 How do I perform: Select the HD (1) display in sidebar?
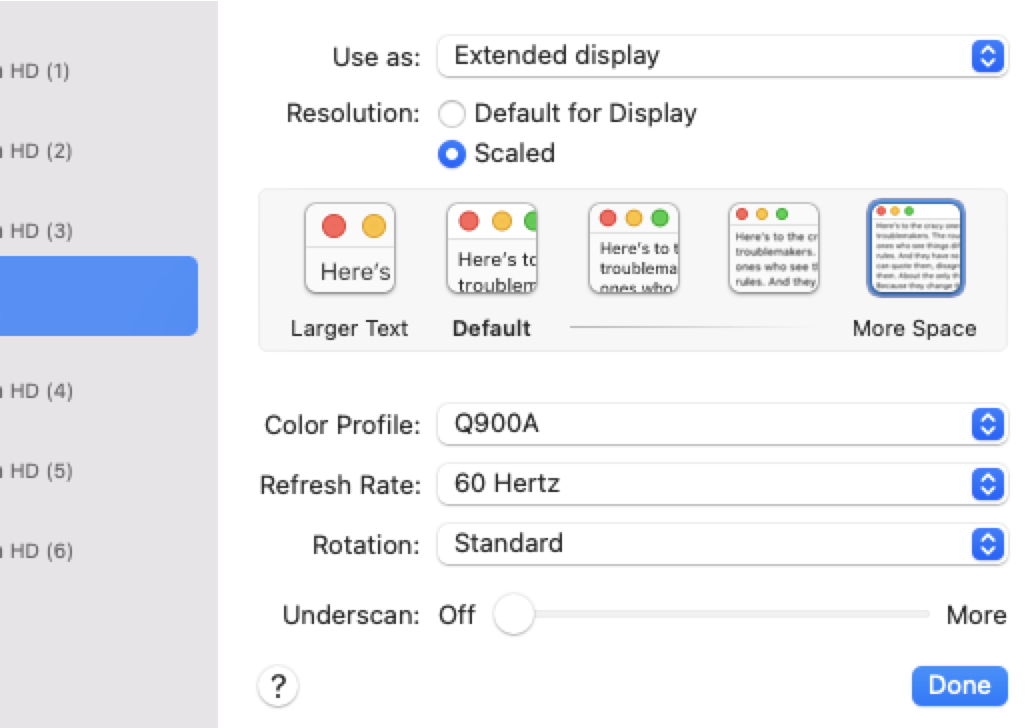(x=40, y=71)
